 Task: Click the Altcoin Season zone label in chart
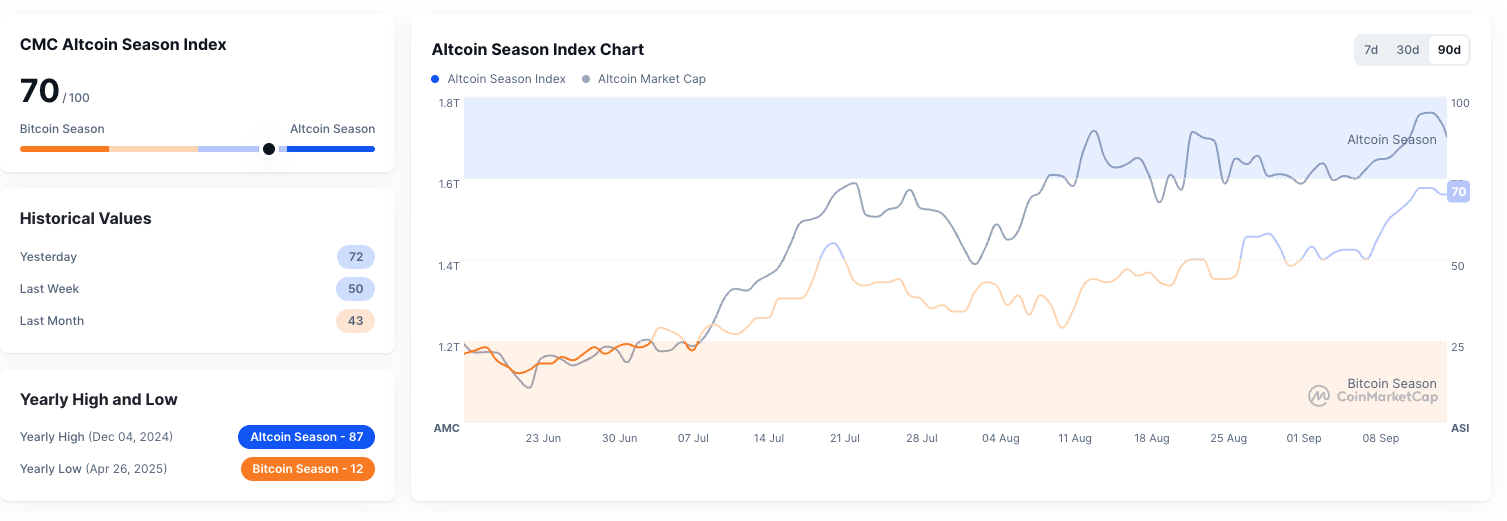click(1391, 140)
